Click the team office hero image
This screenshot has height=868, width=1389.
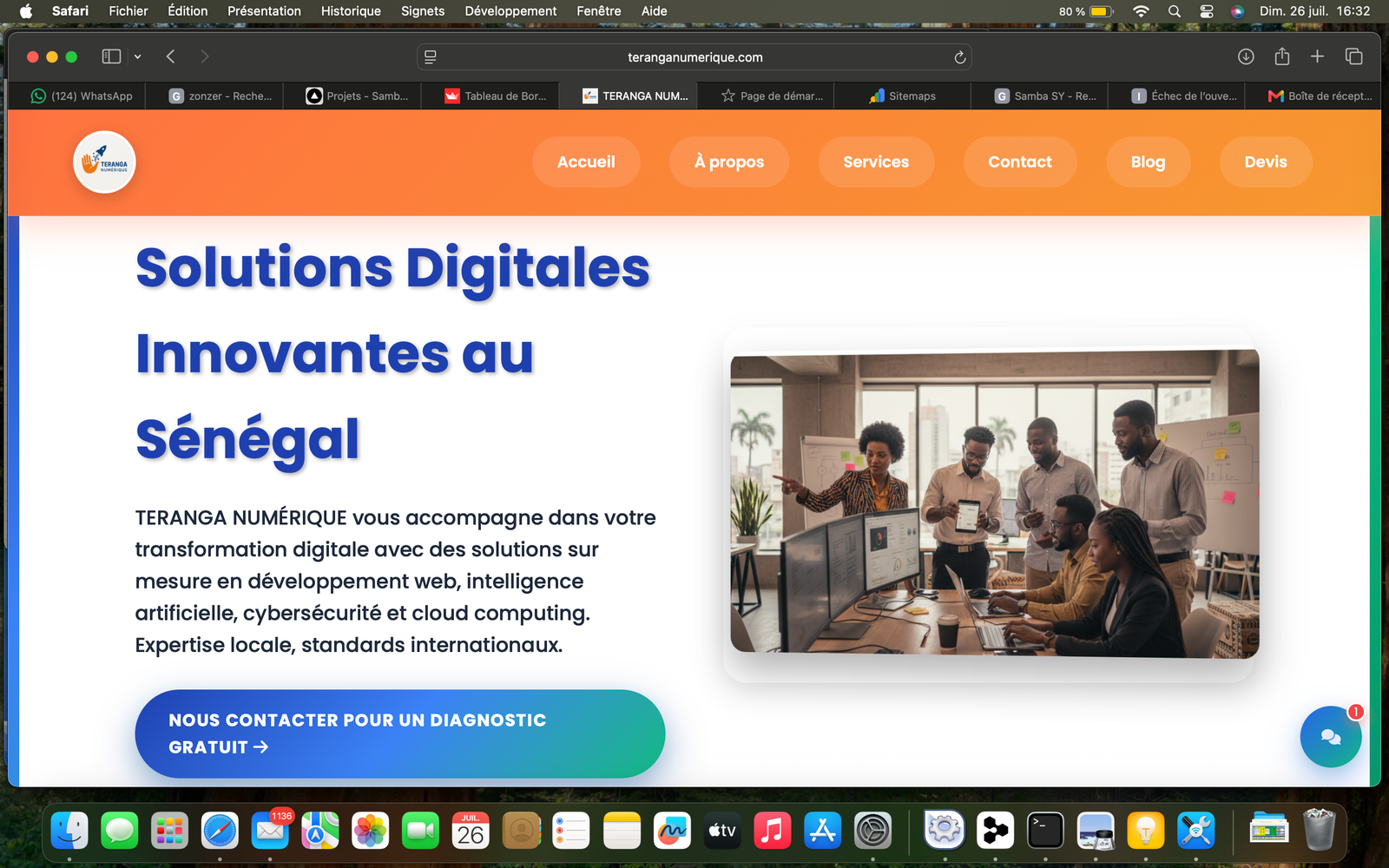995,503
